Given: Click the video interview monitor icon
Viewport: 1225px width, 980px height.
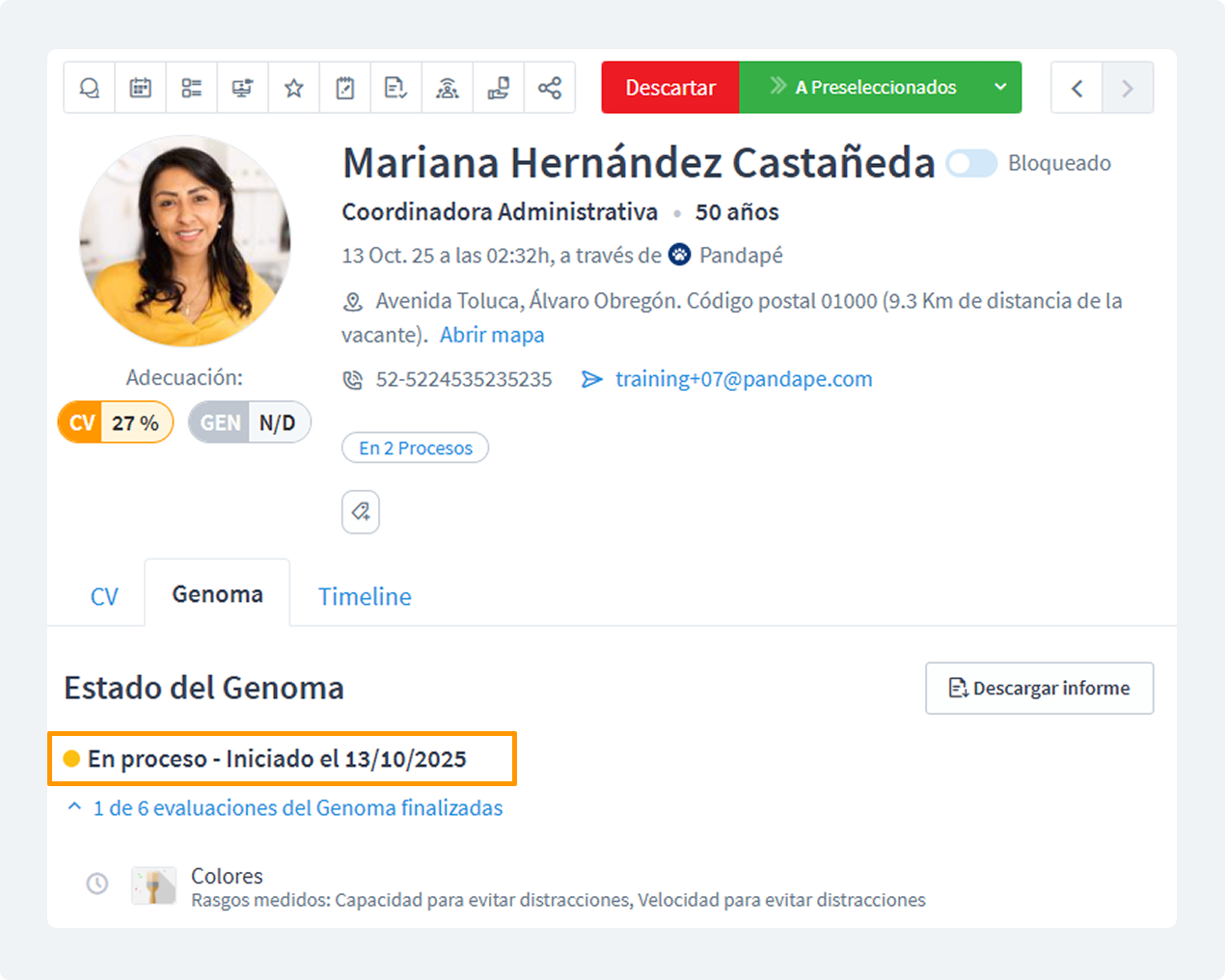Looking at the screenshot, I should [x=242, y=88].
